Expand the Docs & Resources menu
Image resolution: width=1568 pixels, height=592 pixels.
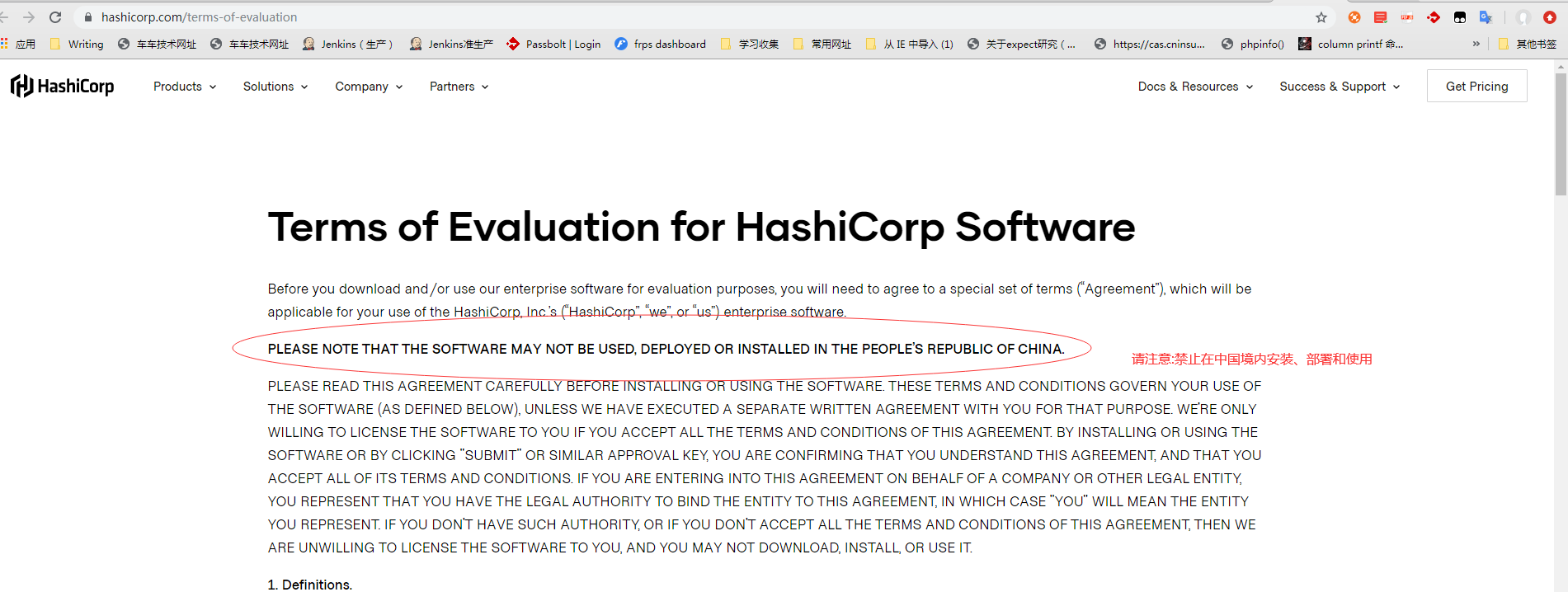(1195, 87)
